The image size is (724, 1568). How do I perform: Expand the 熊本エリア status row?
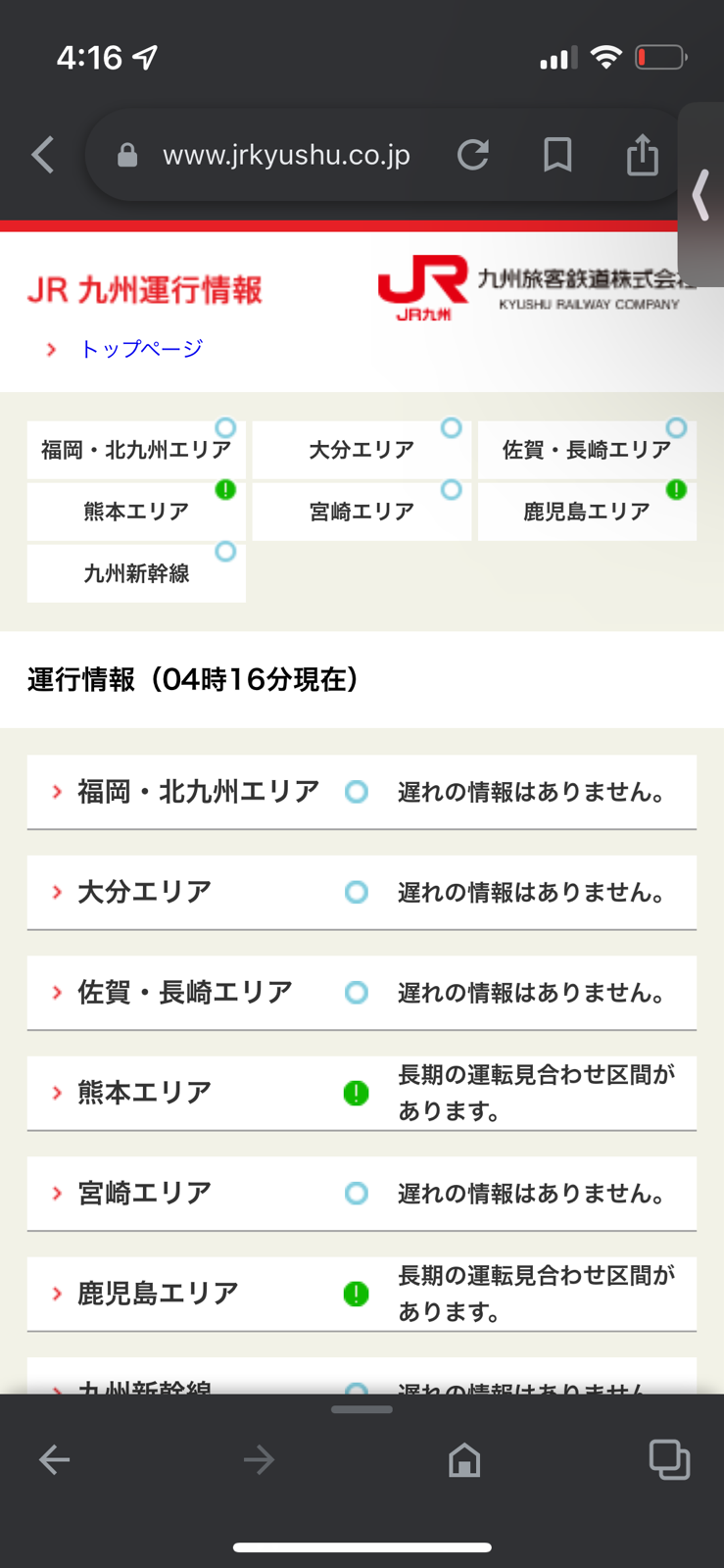pyautogui.click(x=362, y=1093)
